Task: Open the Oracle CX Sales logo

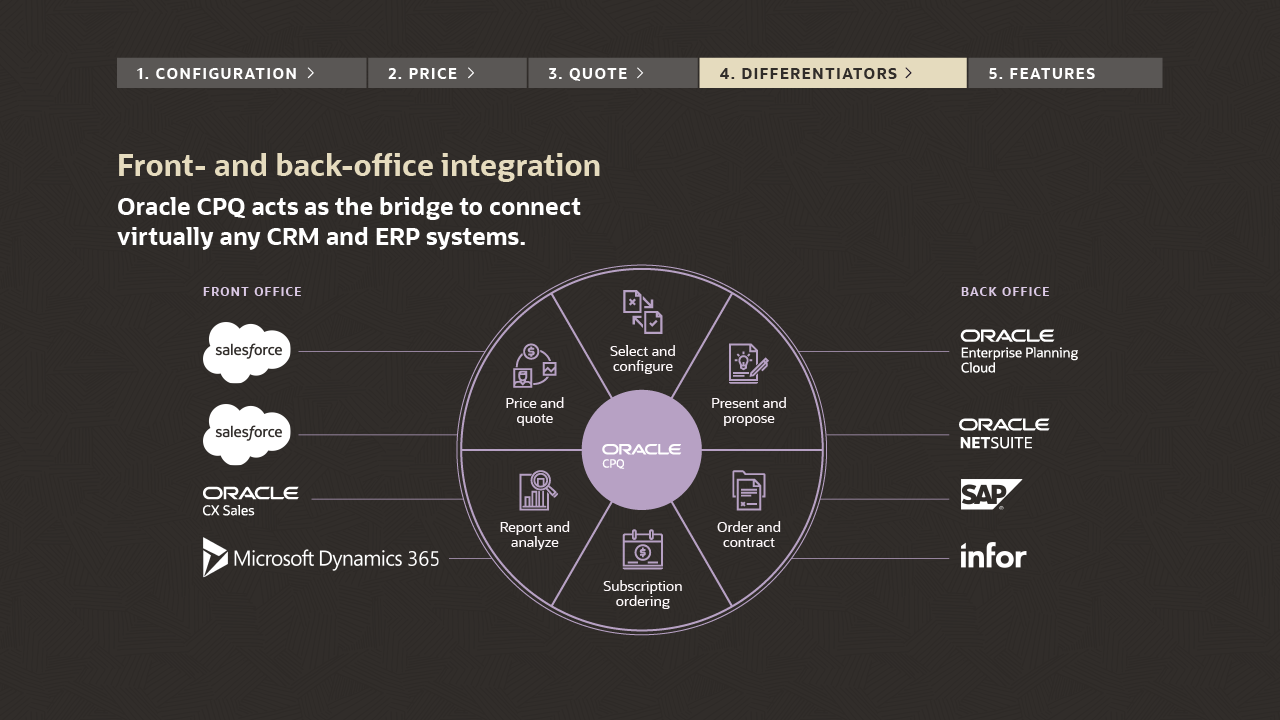Action: 250,501
